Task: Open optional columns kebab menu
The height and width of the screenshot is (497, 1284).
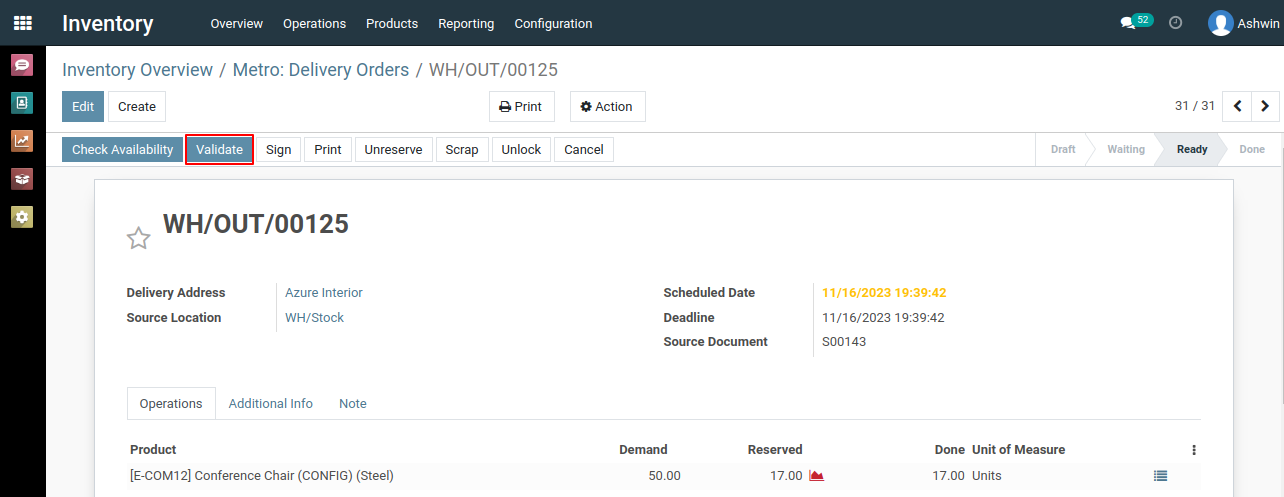Action: pos(1194,450)
